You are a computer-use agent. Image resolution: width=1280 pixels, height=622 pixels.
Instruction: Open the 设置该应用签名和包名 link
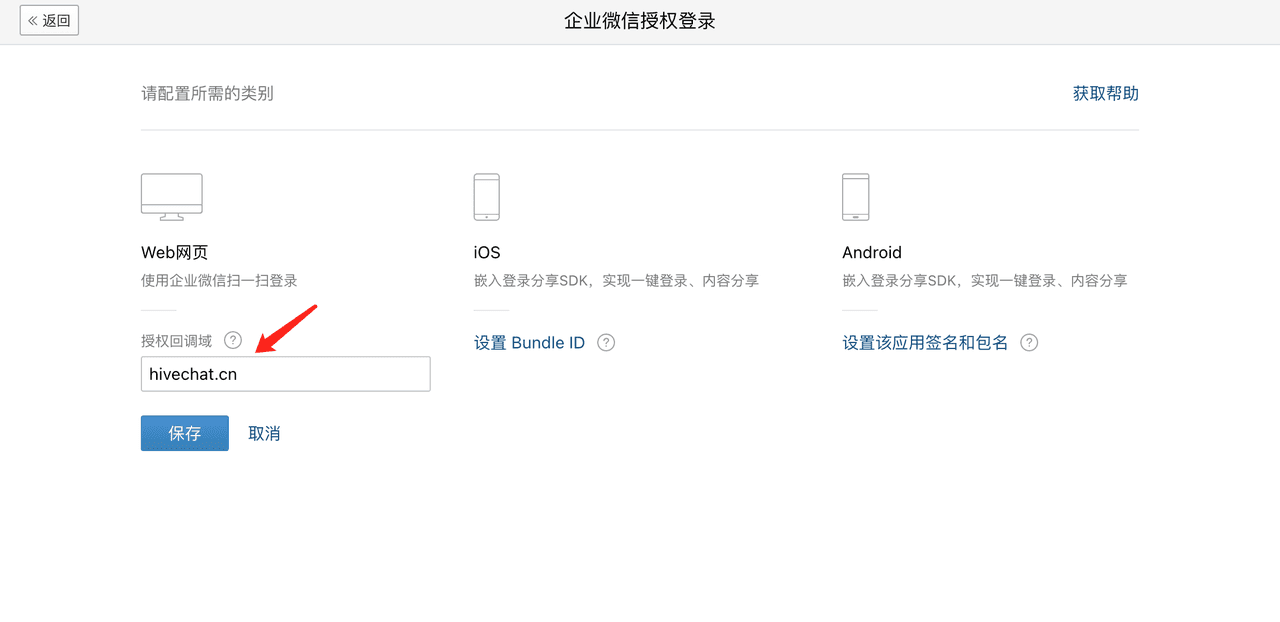tap(925, 343)
